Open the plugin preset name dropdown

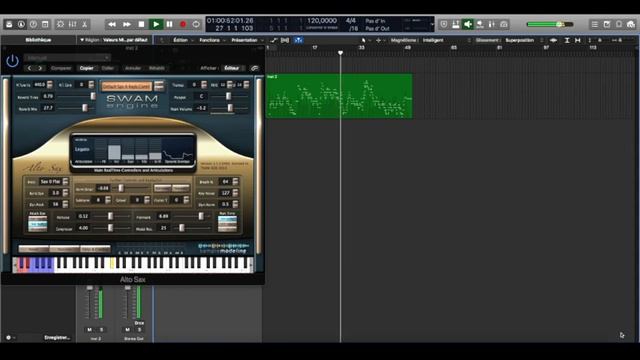67,58
